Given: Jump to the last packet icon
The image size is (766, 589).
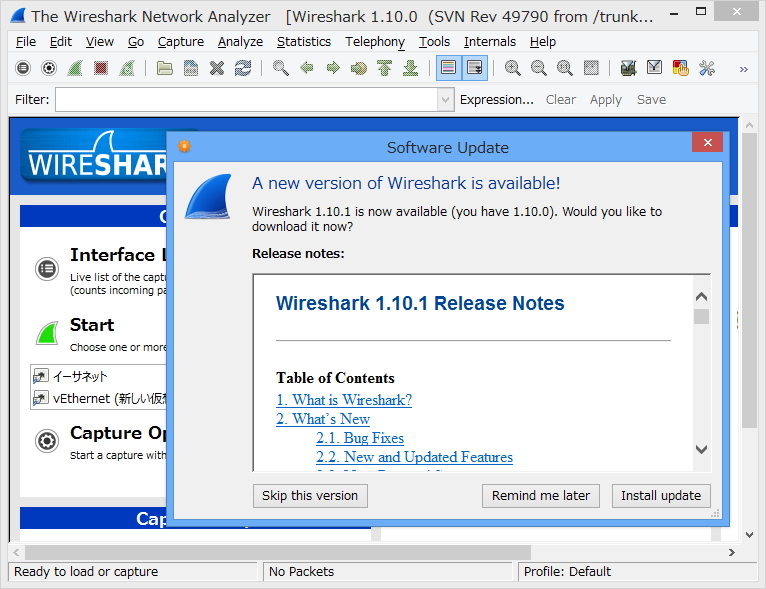Looking at the screenshot, I should [411, 68].
